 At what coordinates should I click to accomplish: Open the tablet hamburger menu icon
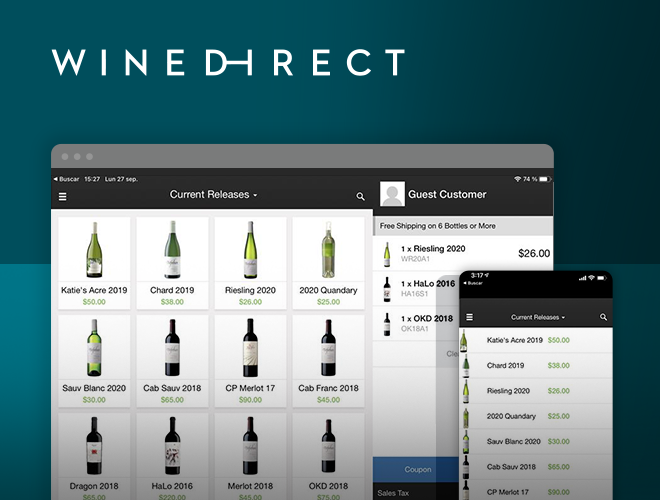[x=62, y=197]
